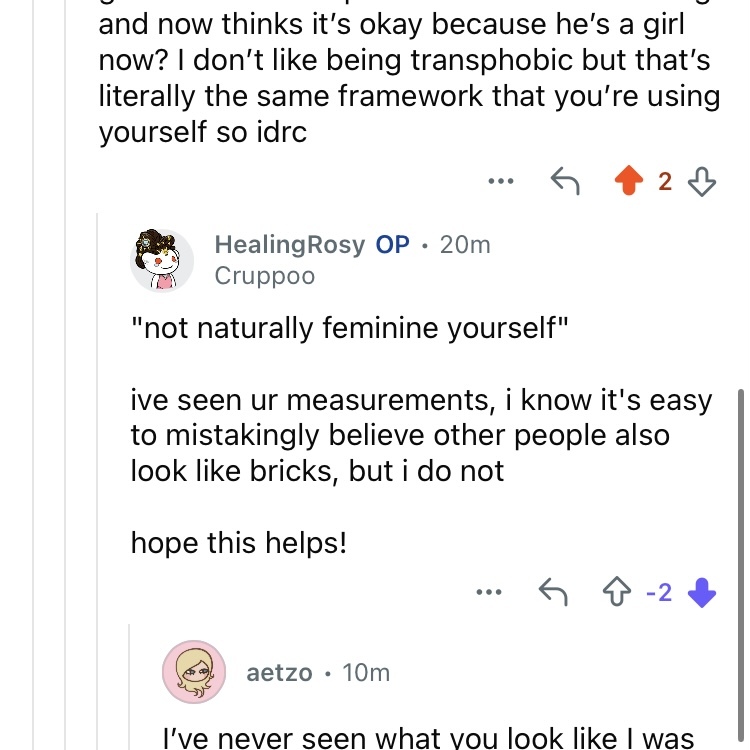Screen dimensions: 750x750
Task: Open aetzo's user profile
Action: tap(279, 672)
